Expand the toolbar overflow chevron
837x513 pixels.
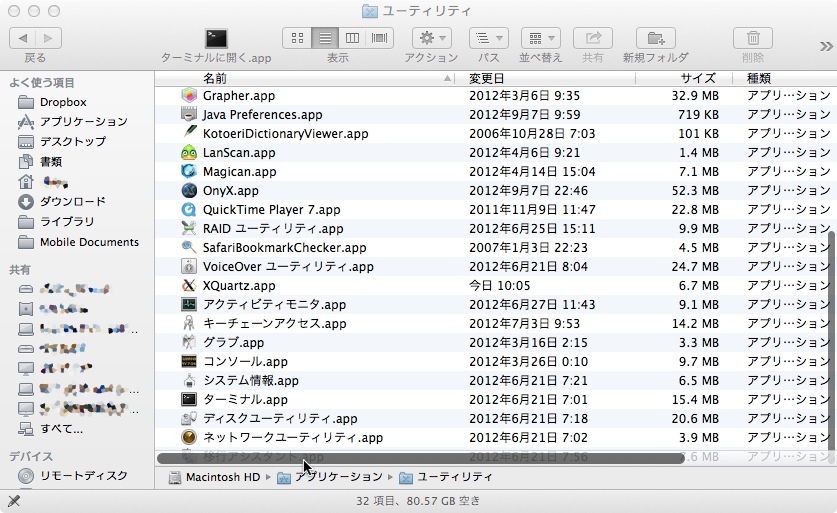tap(826, 46)
